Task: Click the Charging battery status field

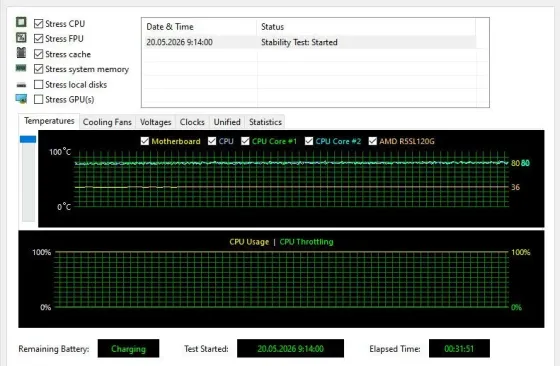Action: coord(128,349)
